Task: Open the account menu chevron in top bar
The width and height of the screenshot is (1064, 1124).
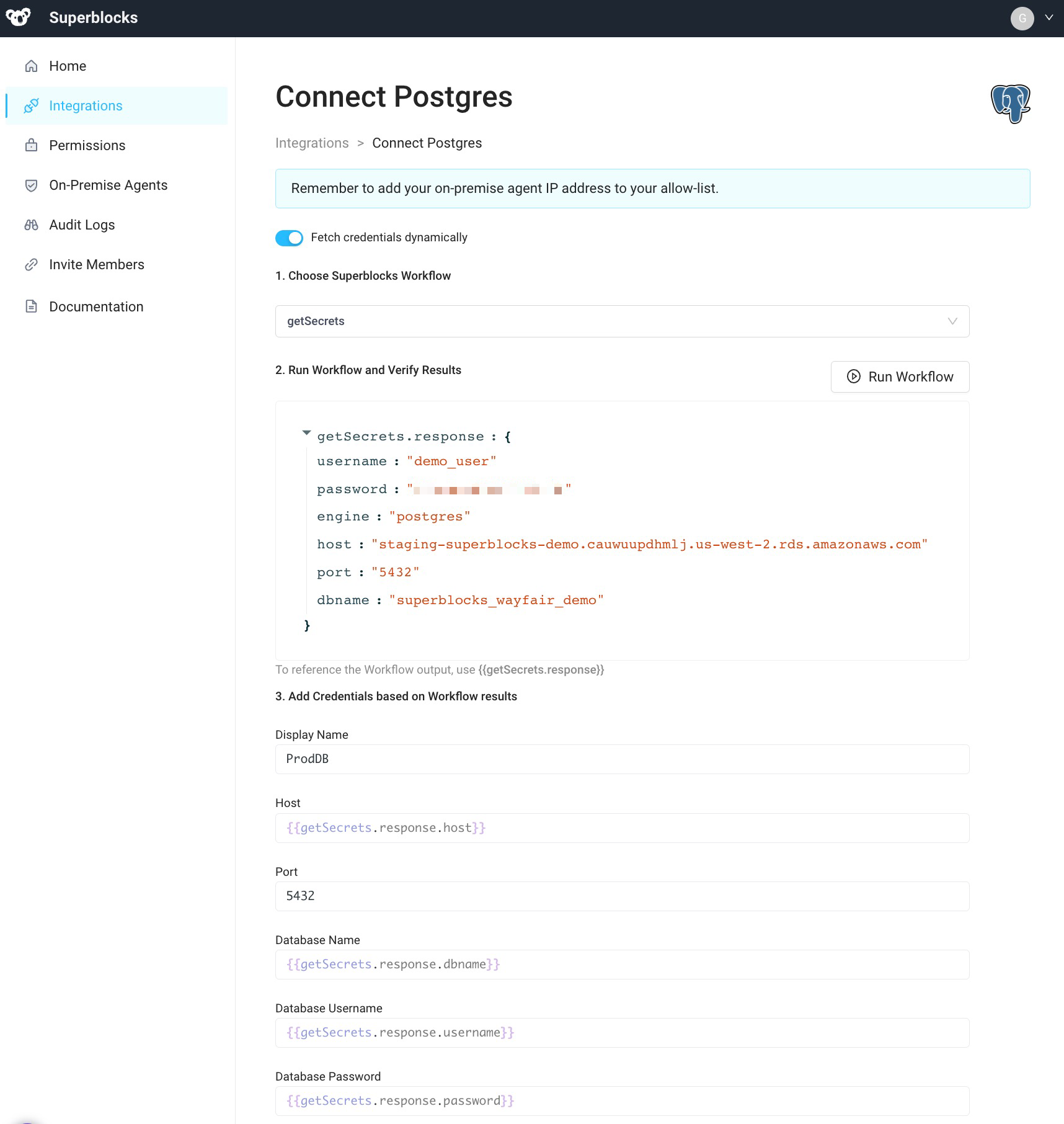Action: pyautogui.click(x=1050, y=17)
